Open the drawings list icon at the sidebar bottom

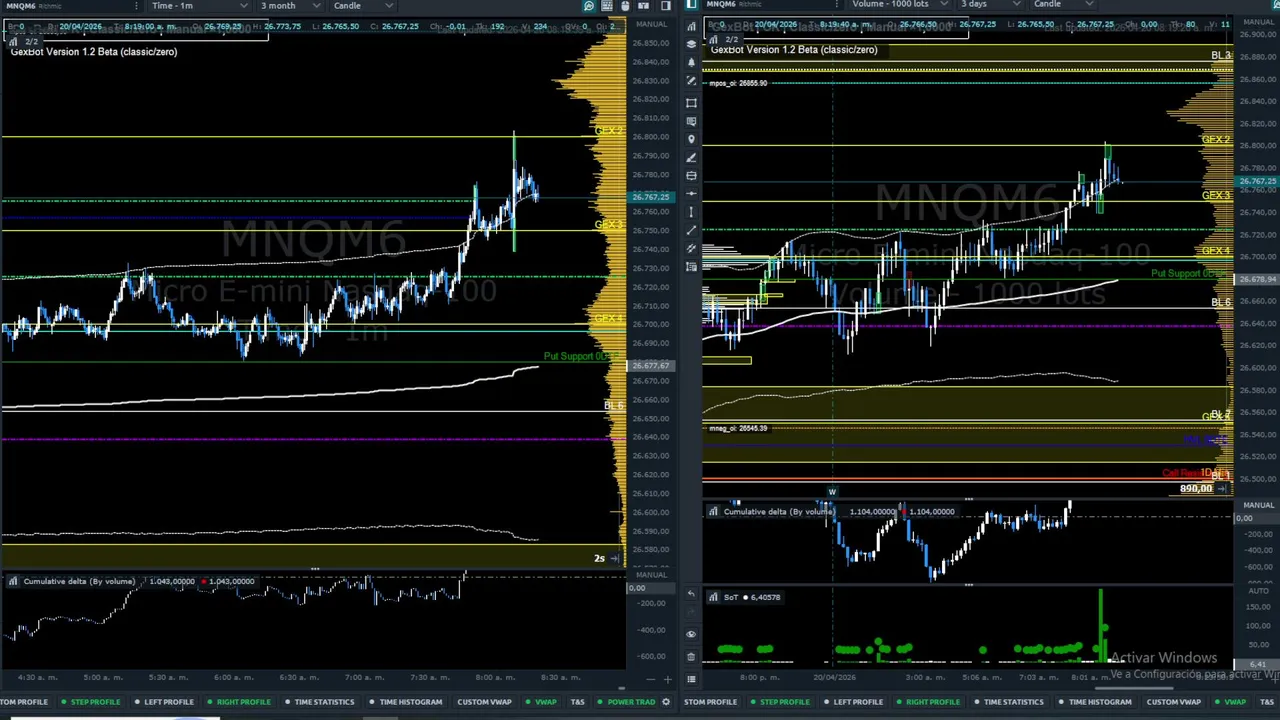(691, 679)
